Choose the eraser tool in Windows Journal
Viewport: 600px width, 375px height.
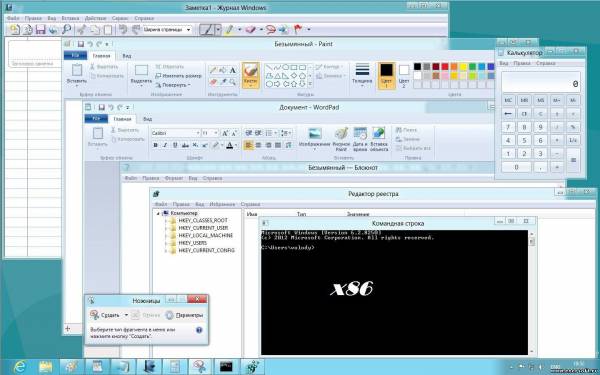pos(251,29)
